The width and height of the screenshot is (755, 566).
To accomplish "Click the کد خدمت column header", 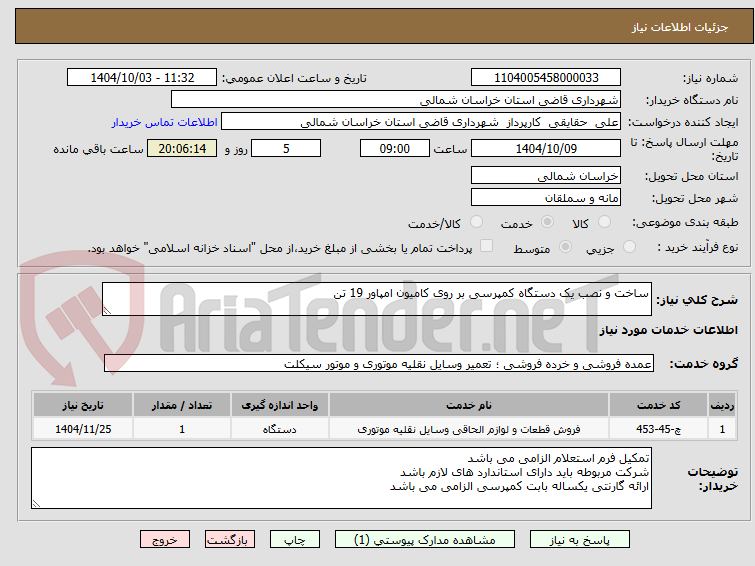I will coord(658,405).
